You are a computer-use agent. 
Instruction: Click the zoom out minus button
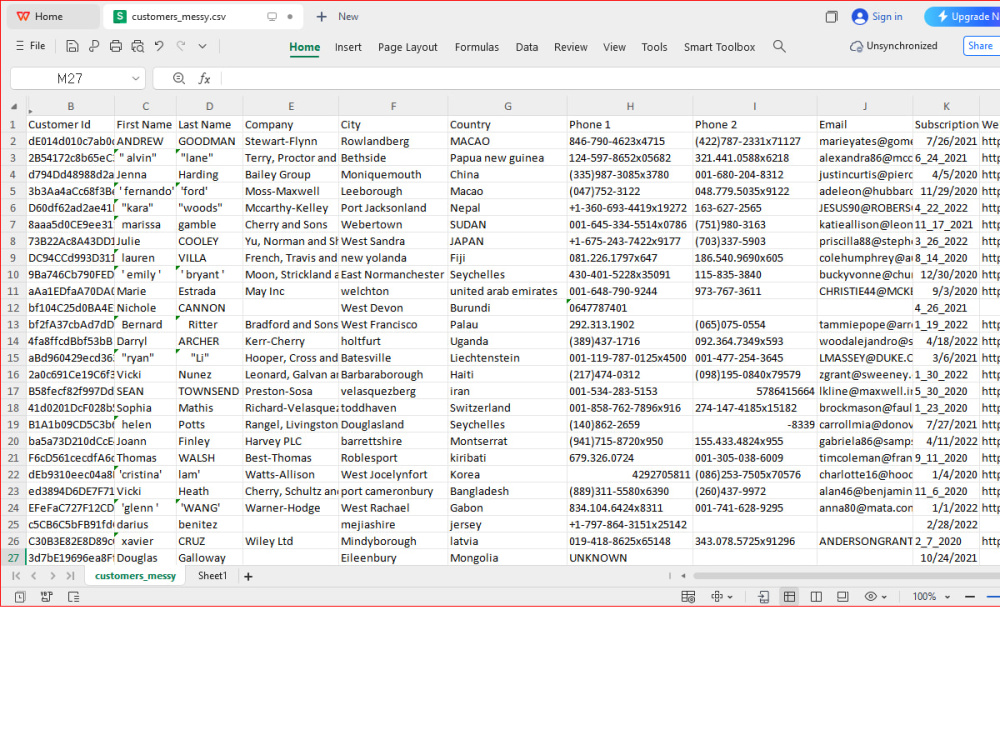tap(970, 597)
